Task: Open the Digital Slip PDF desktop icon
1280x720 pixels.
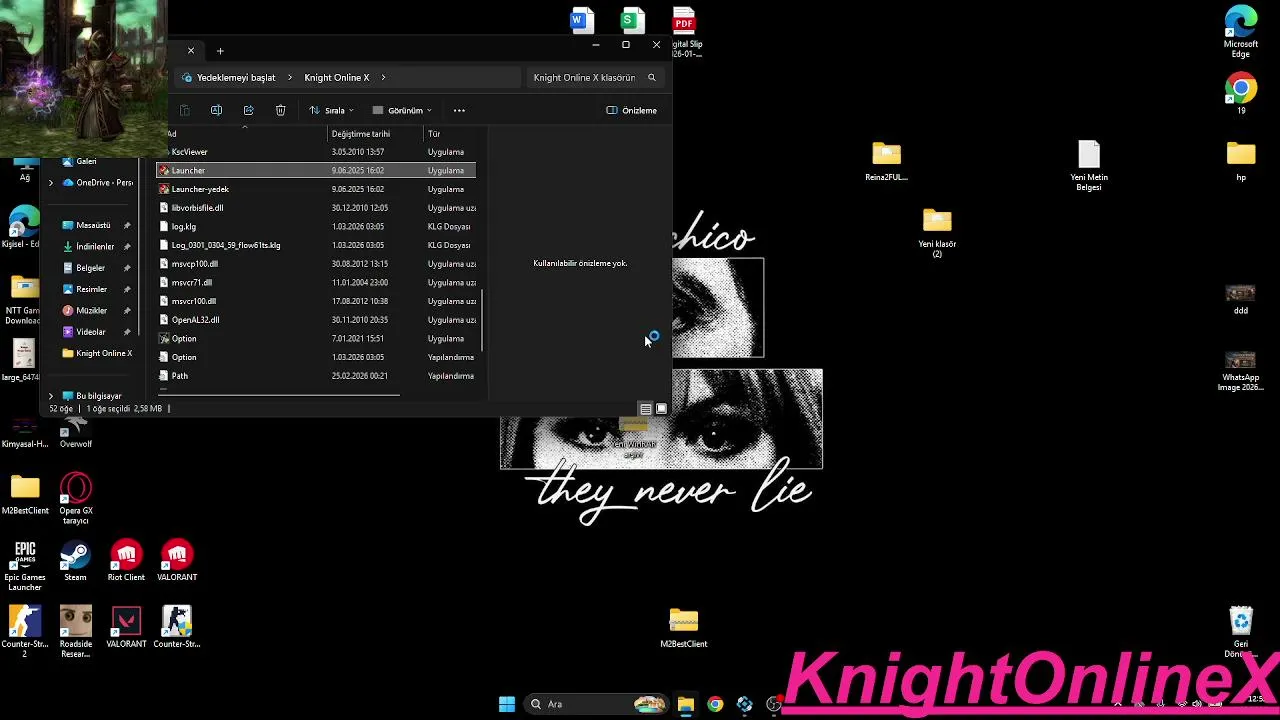Action: pyautogui.click(x=685, y=32)
